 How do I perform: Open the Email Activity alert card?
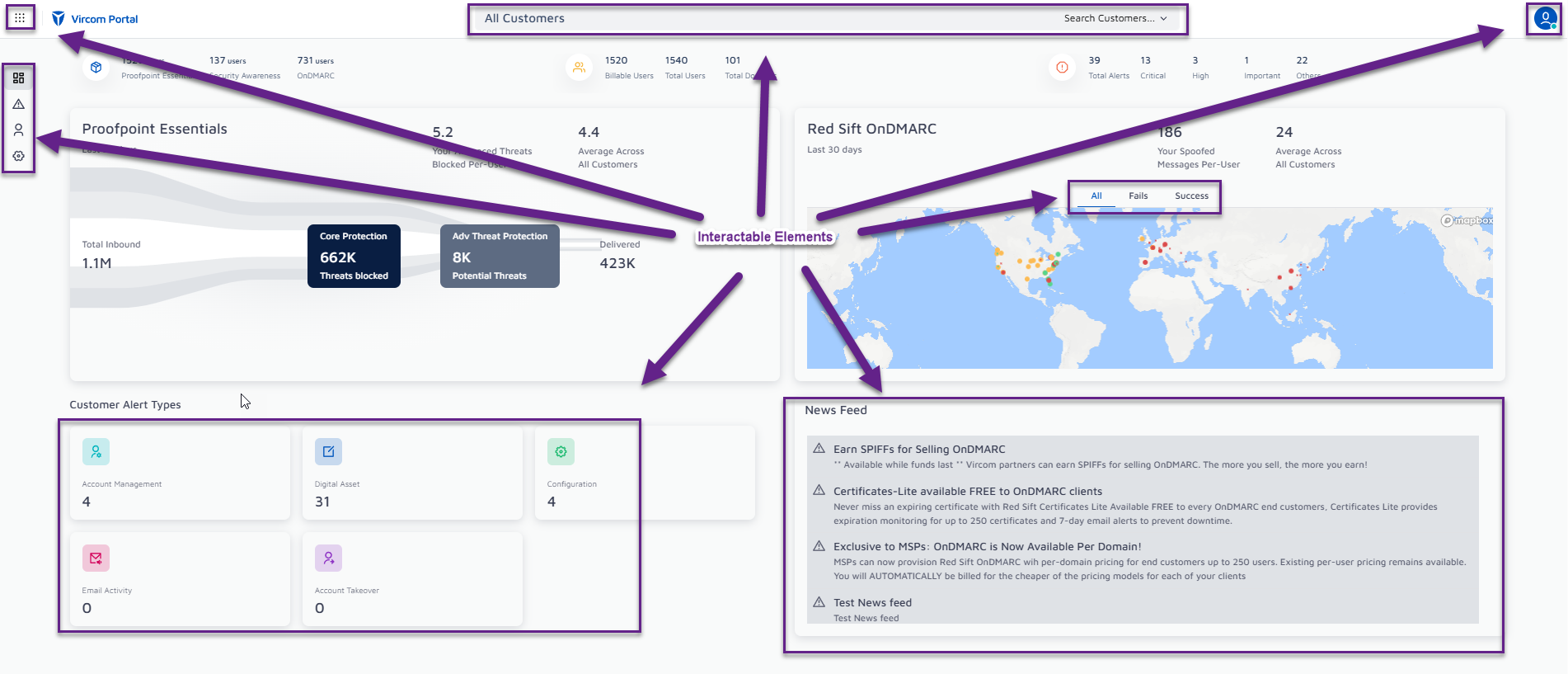point(181,579)
